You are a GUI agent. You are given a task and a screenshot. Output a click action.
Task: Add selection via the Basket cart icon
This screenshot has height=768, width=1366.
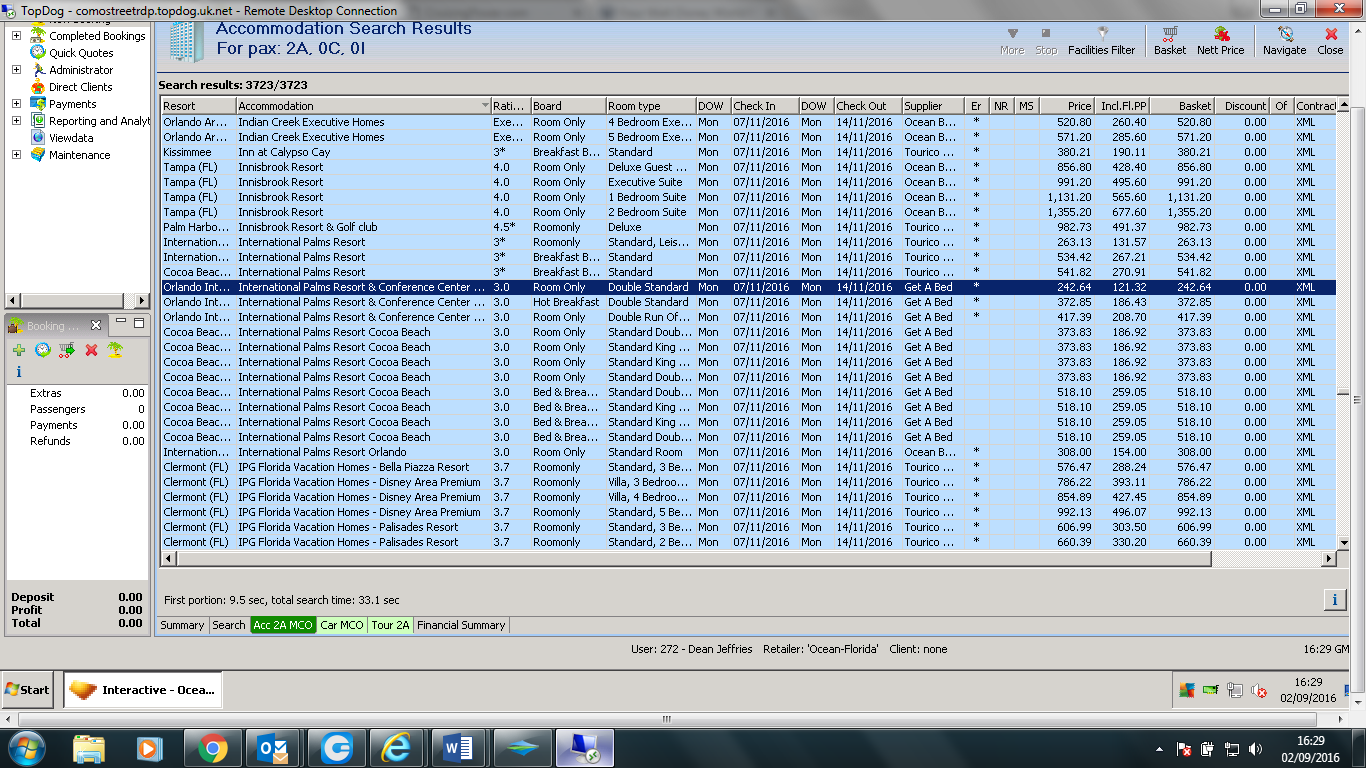click(1170, 41)
